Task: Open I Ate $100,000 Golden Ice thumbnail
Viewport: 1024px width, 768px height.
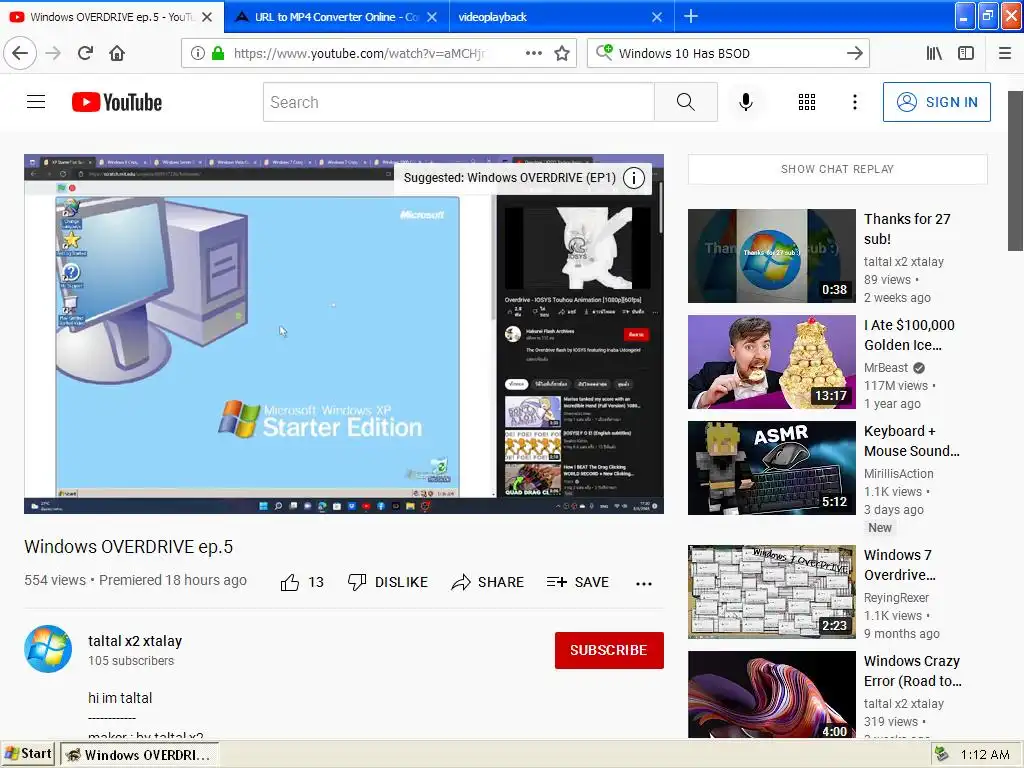Action: [772, 362]
